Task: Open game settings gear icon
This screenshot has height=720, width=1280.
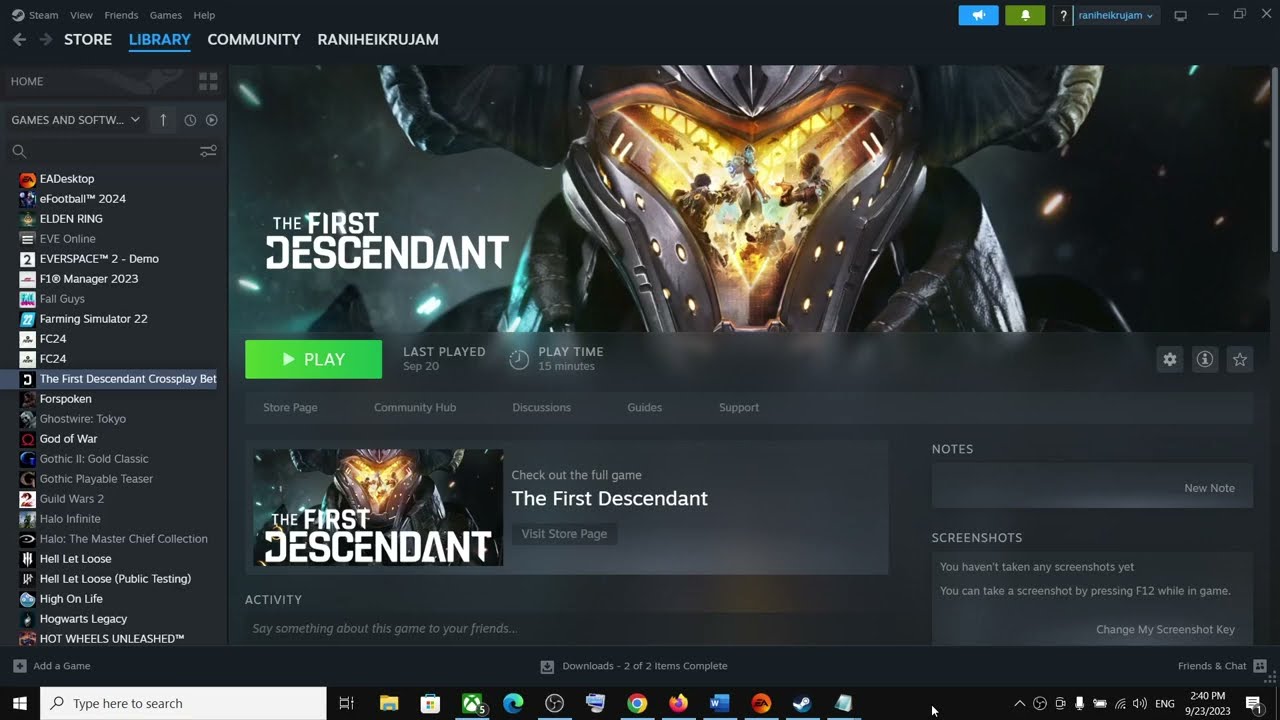Action: 1169,359
